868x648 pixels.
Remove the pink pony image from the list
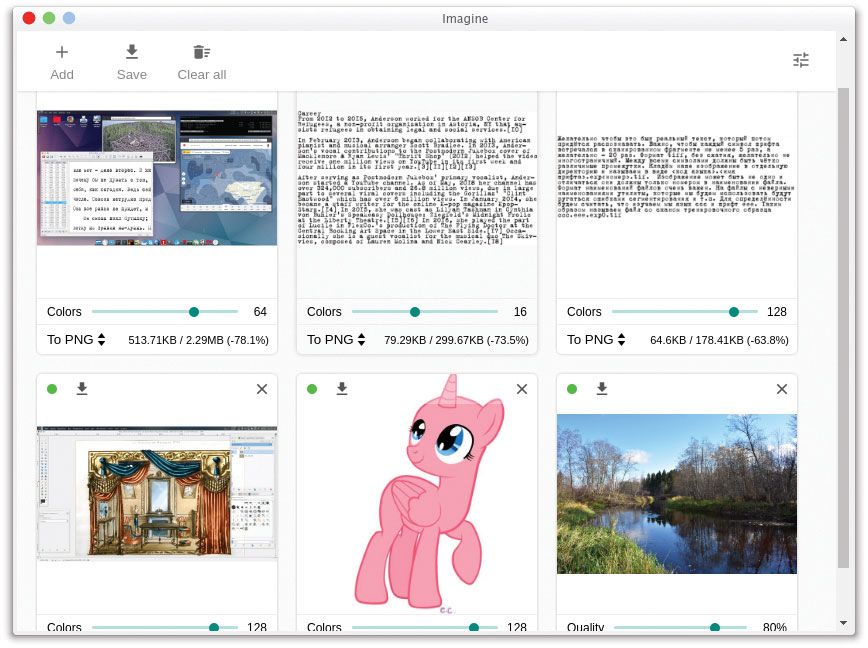(x=522, y=389)
